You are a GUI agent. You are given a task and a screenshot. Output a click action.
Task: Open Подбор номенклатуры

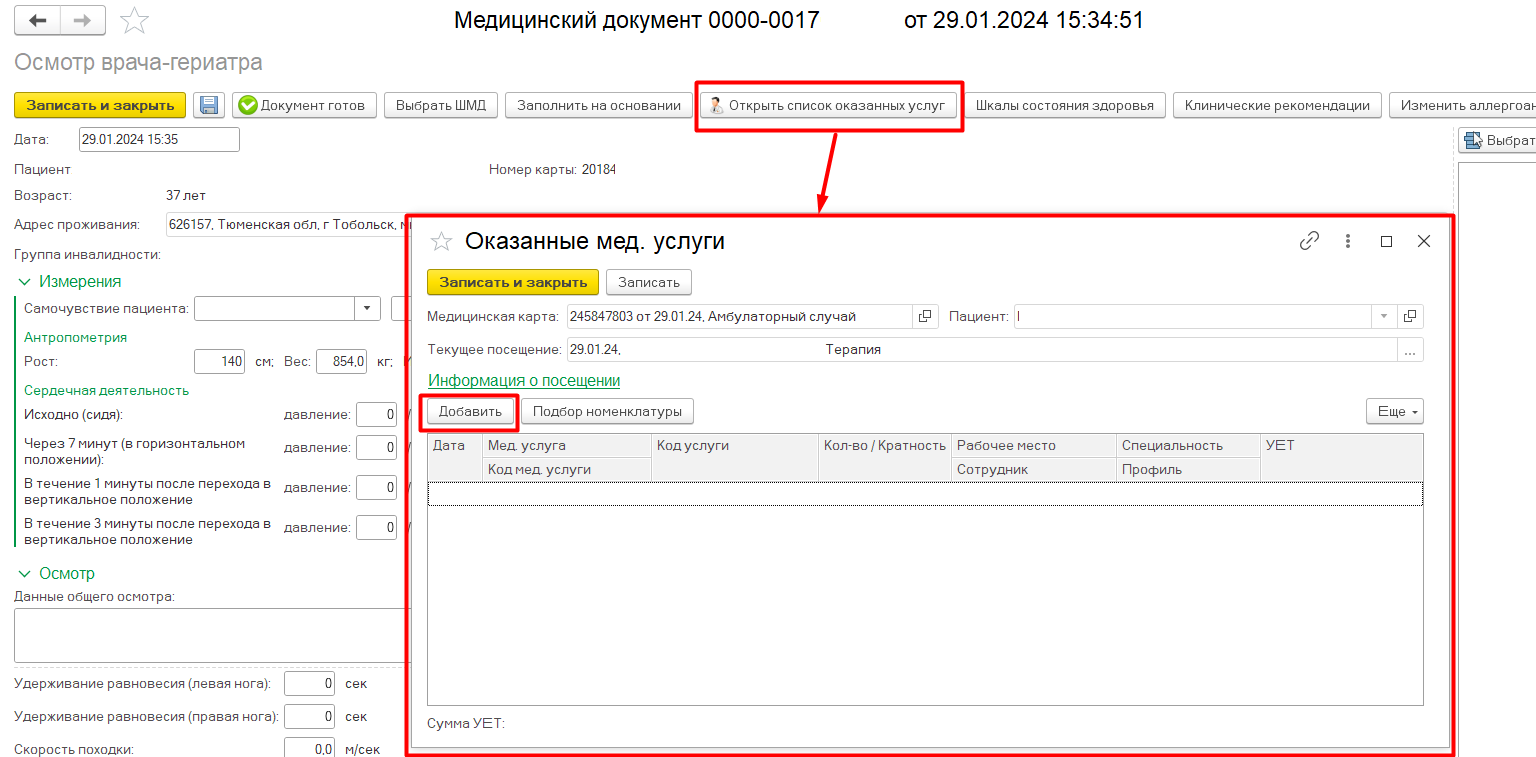pyautogui.click(x=607, y=411)
